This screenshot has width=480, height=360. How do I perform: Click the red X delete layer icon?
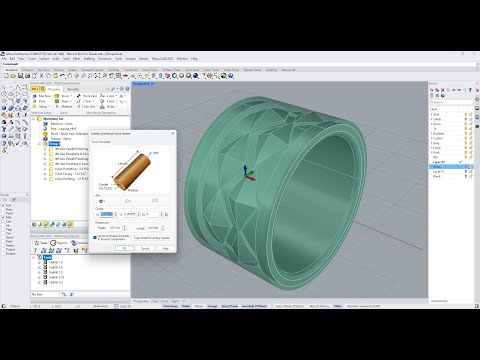pos(443,90)
